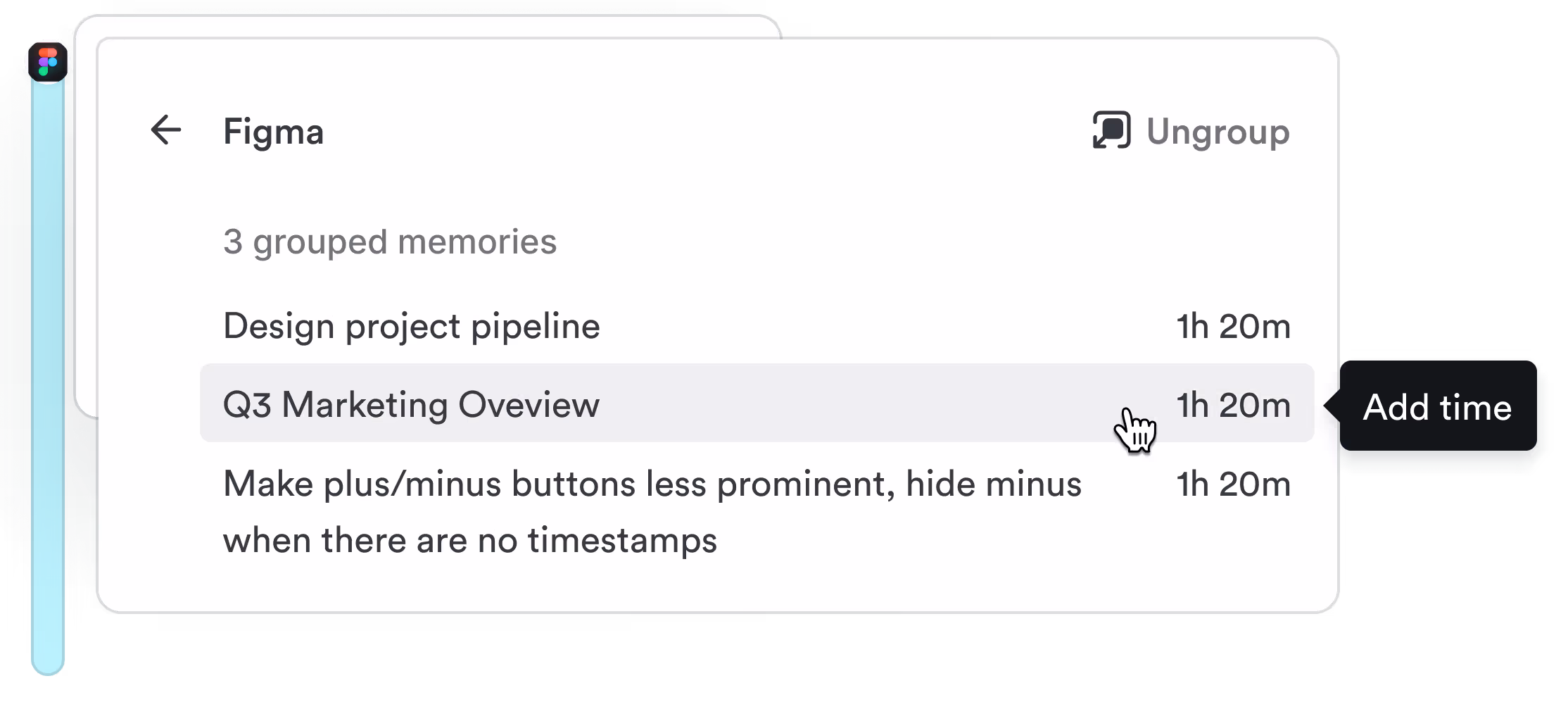Select the Q3 Marketing Oveview memory
This screenshot has width=1568, height=707.
pos(411,405)
